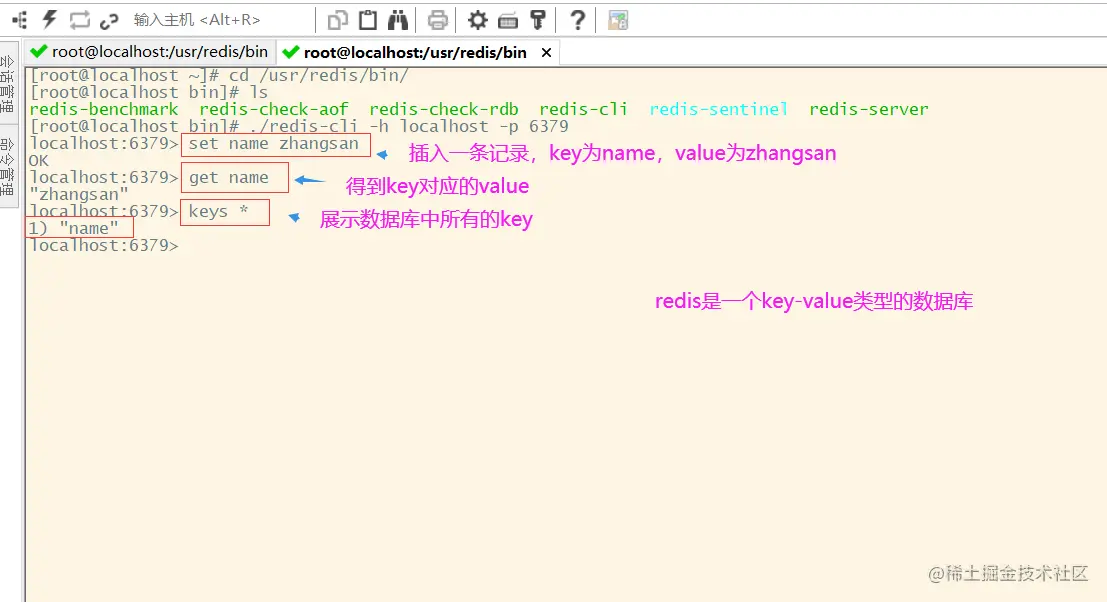The height and width of the screenshot is (602, 1107).
Task: Click the keyboard keymap icon
Action: point(508,21)
